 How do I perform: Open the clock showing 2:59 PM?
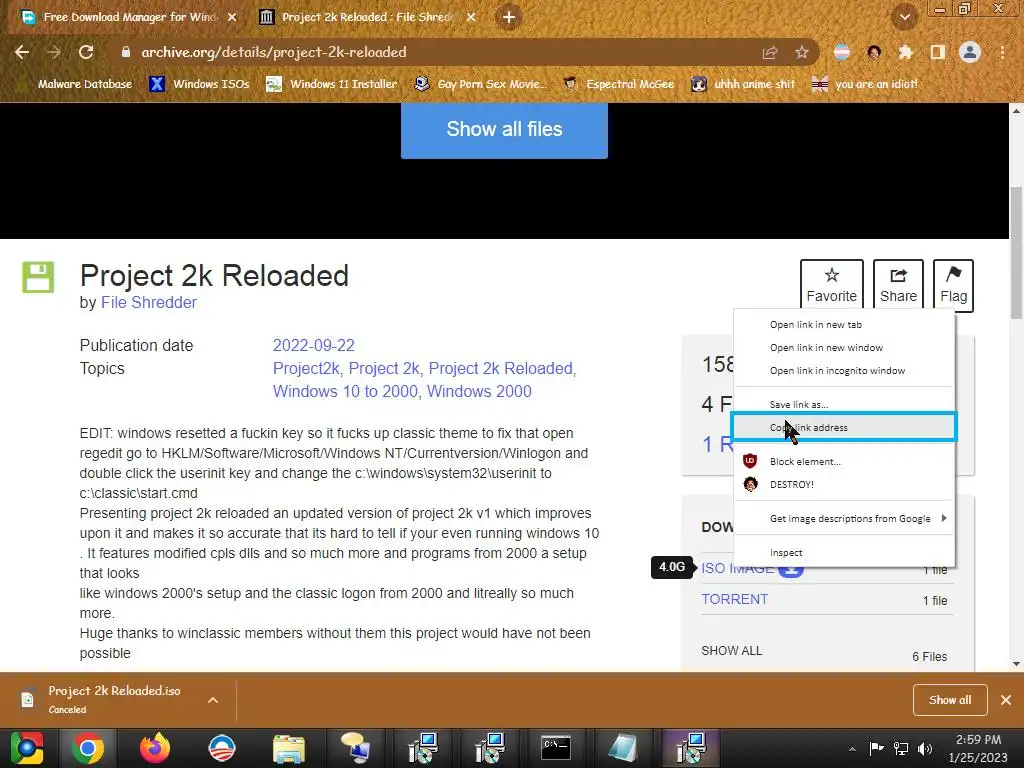pos(978,748)
